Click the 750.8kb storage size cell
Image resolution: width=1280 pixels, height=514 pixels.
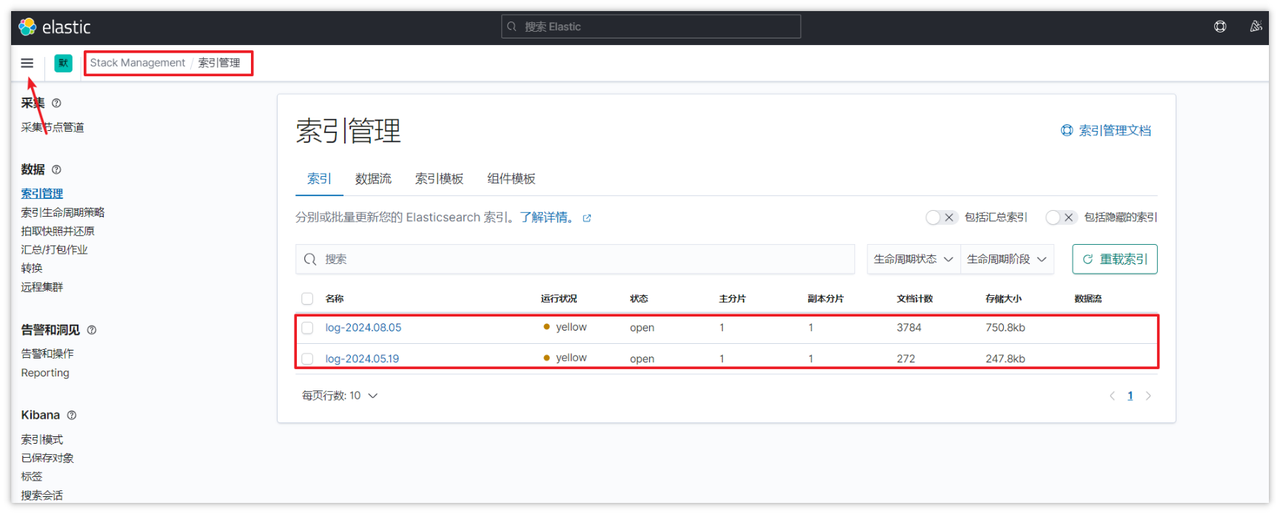click(x=1005, y=328)
